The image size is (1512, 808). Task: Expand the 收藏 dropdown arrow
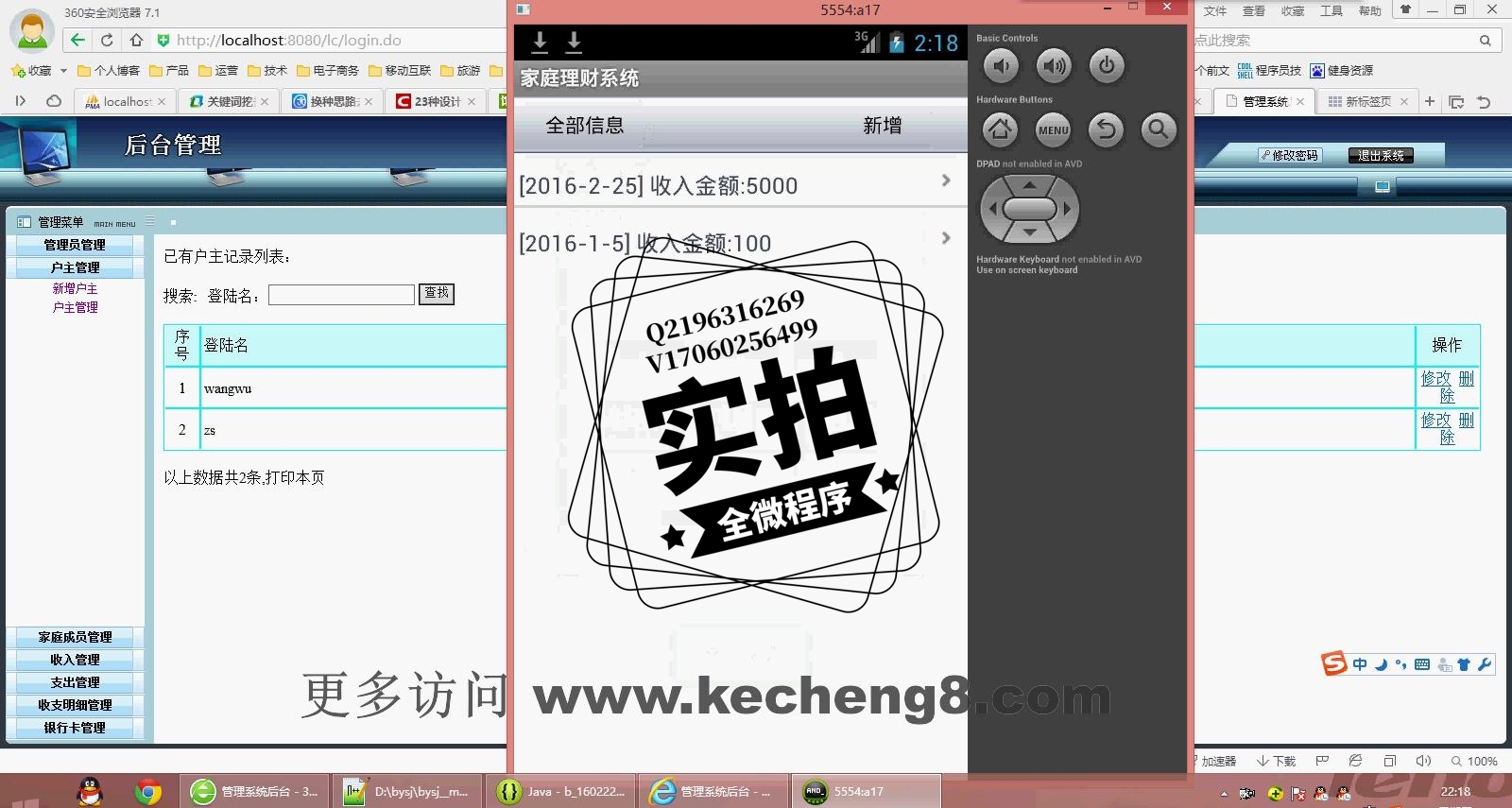63,71
